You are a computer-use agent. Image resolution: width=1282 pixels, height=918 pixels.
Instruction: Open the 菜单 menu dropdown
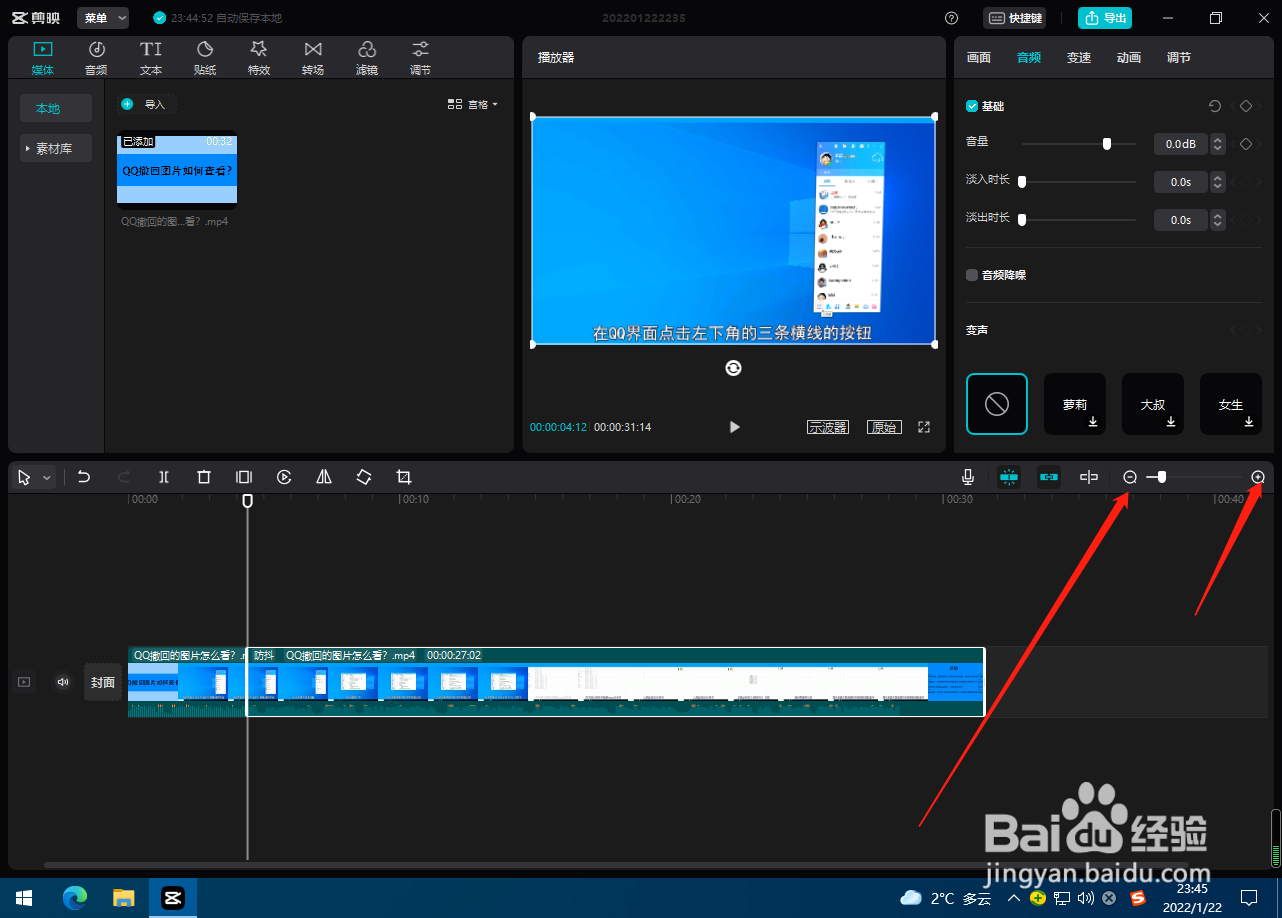pyautogui.click(x=103, y=18)
